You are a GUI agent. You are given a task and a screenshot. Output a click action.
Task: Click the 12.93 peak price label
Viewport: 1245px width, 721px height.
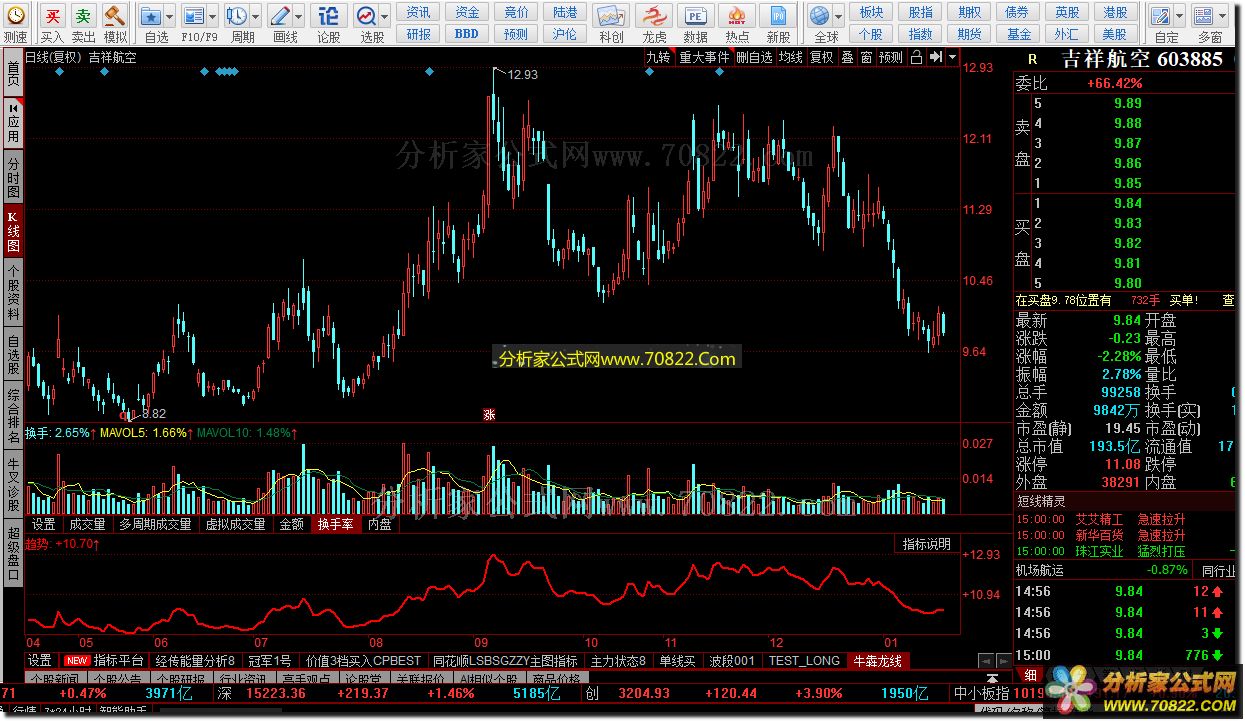(x=523, y=75)
